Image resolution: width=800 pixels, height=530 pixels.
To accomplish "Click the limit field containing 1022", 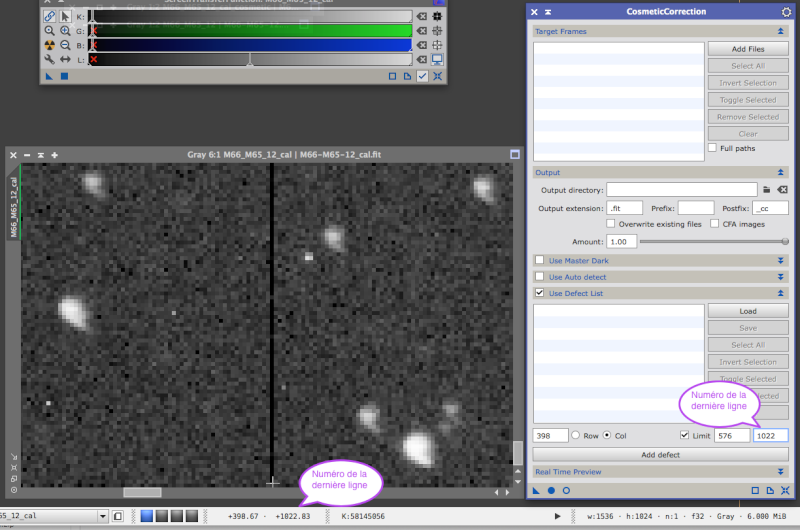I will (x=770, y=436).
